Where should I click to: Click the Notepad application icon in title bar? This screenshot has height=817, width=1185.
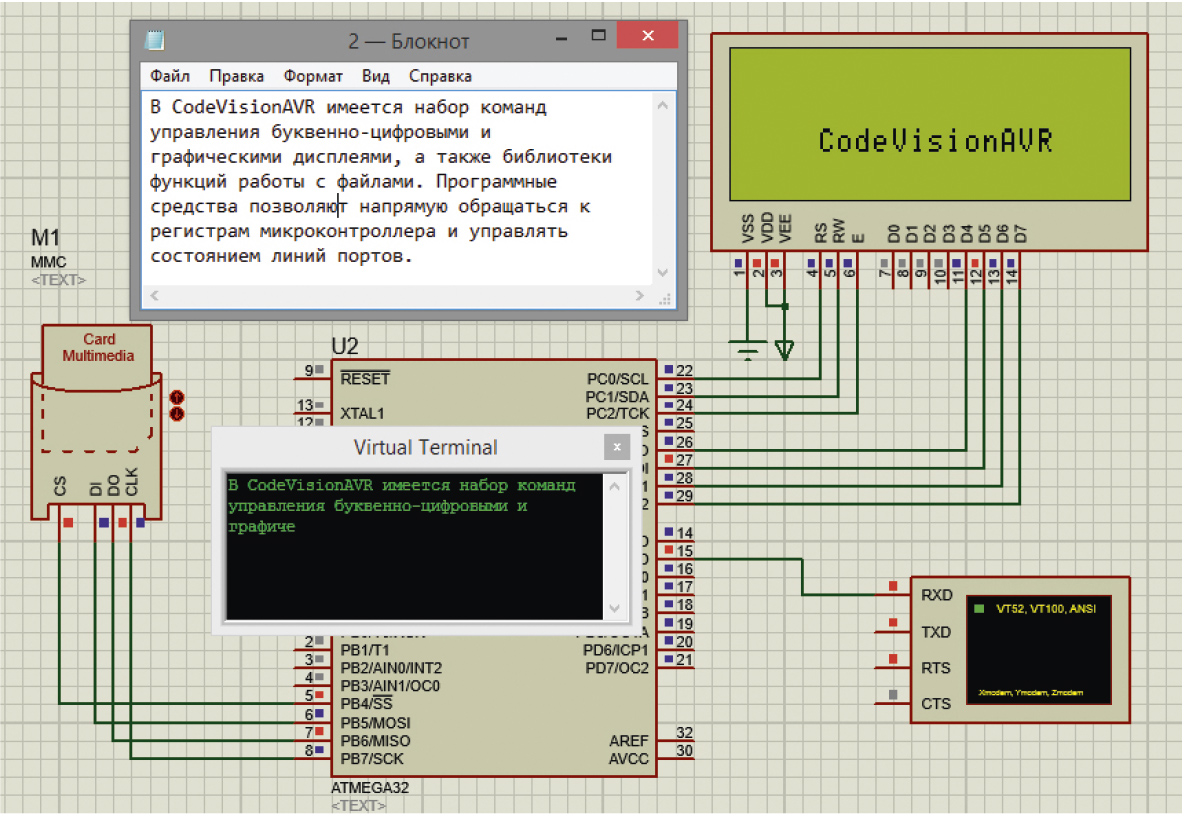tap(155, 40)
